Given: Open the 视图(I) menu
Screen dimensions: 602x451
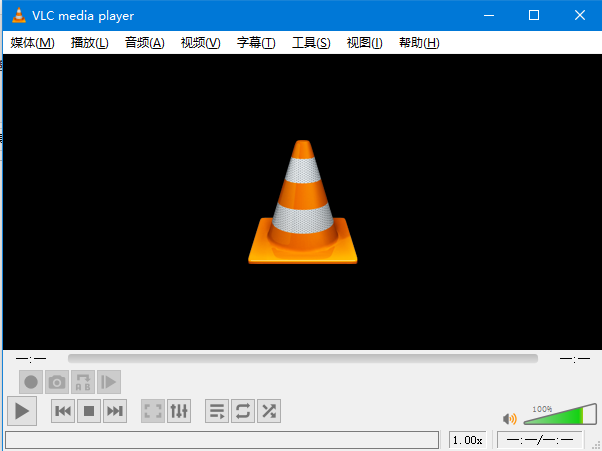Looking at the screenshot, I should point(364,43).
